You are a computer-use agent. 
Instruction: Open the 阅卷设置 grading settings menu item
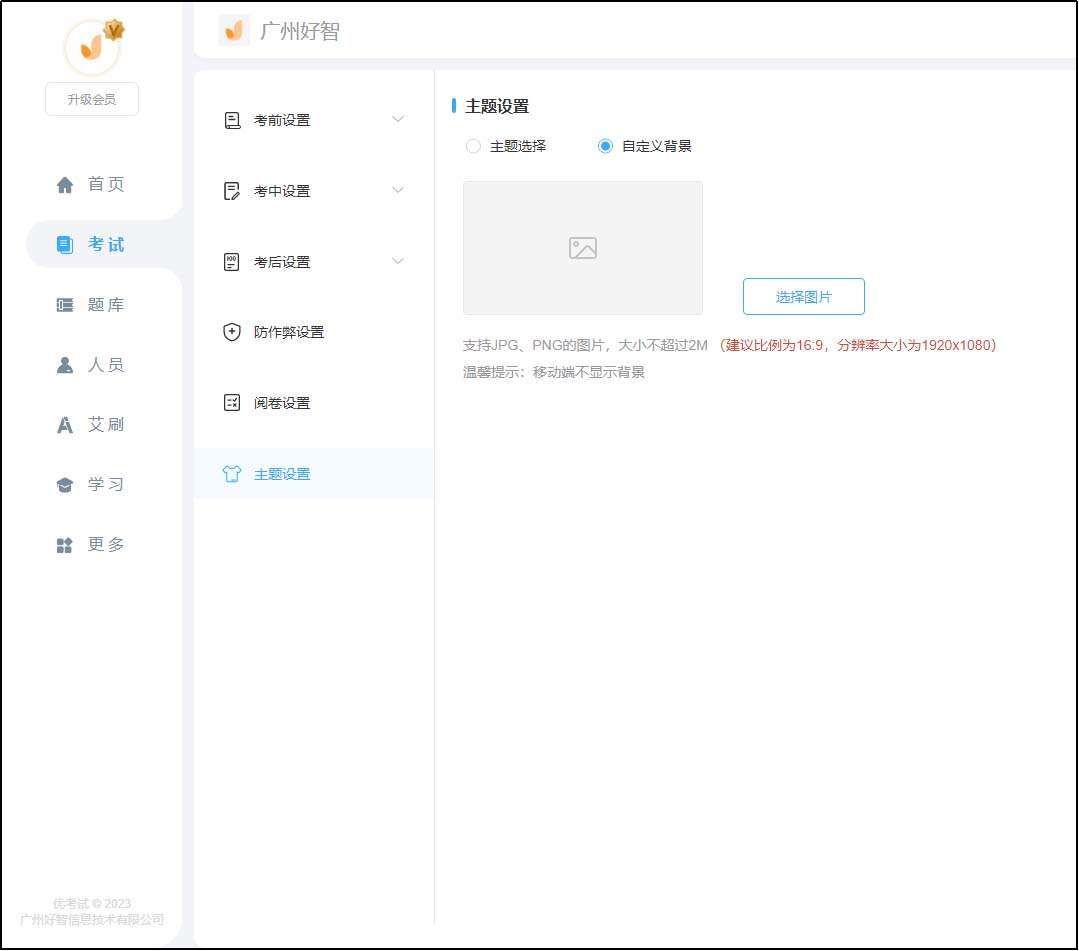click(282, 402)
